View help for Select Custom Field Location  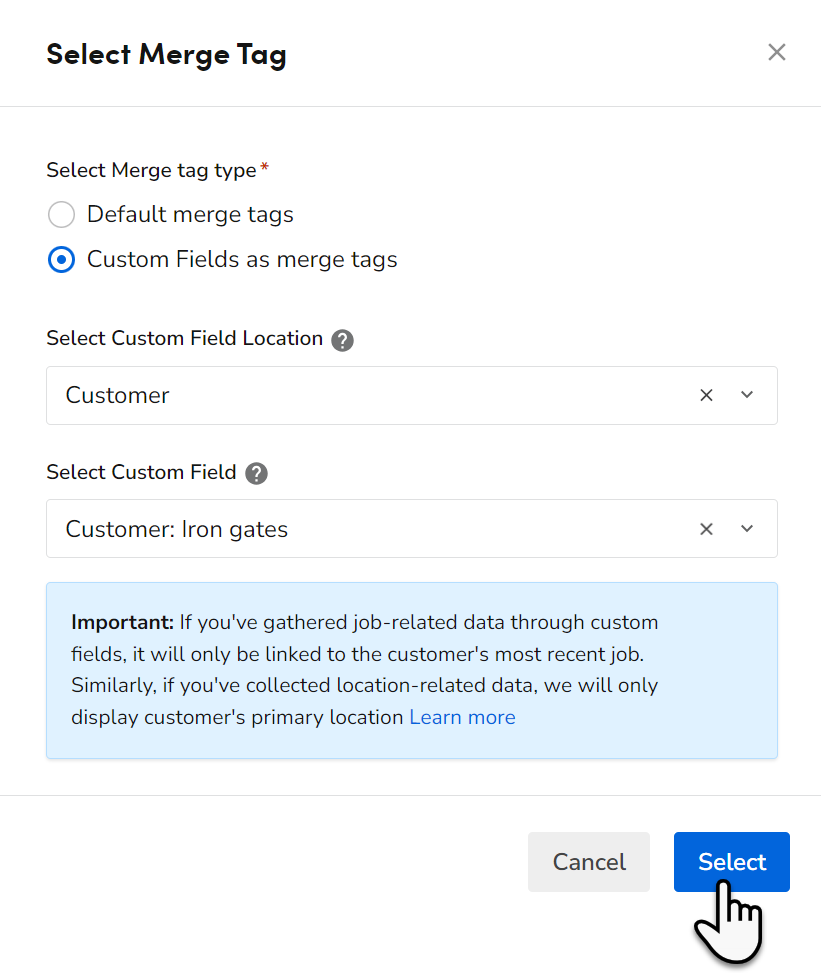tap(342, 340)
